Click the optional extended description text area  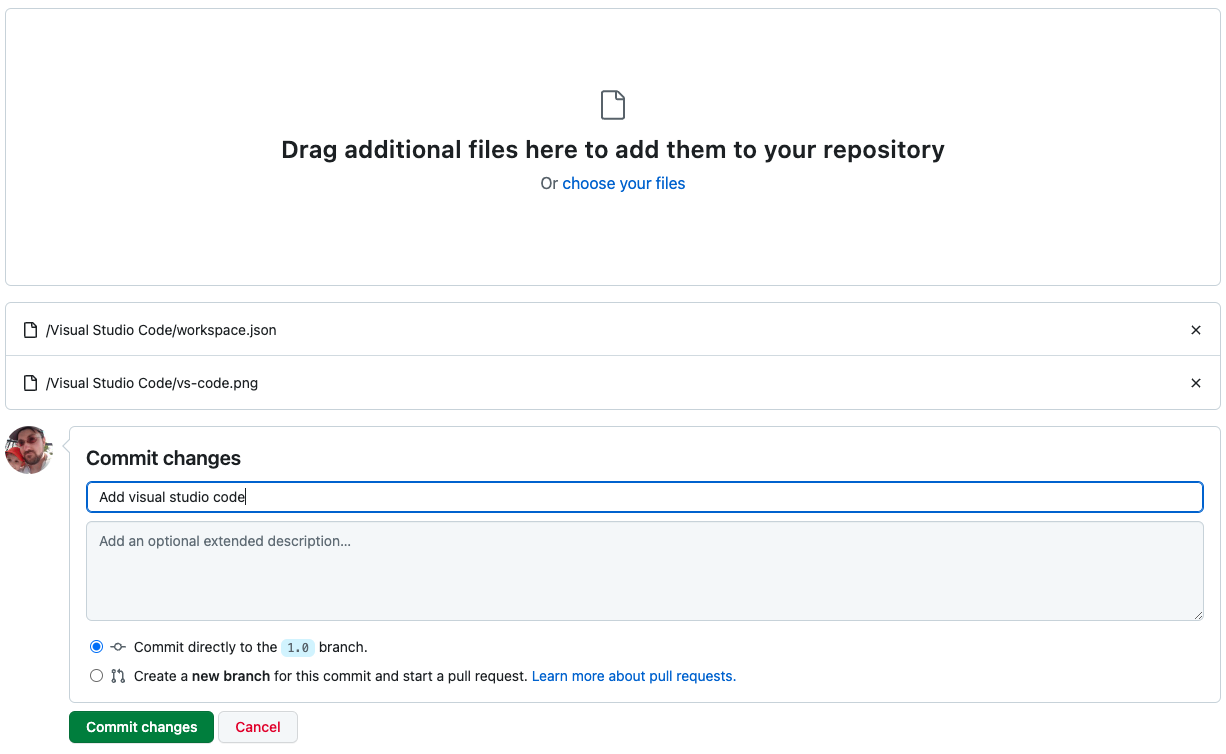645,570
